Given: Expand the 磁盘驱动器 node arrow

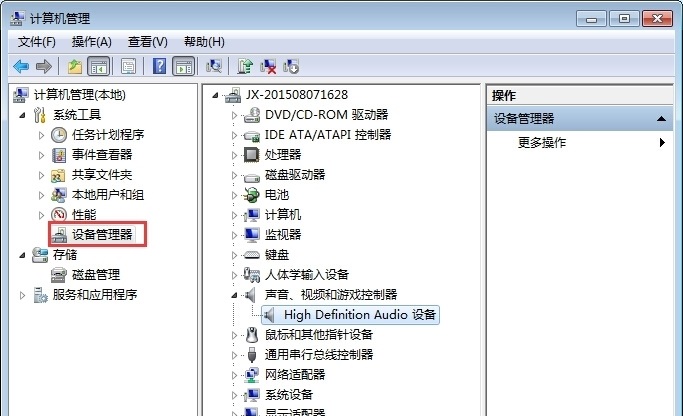Looking at the screenshot, I should pyautogui.click(x=234, y=175).
